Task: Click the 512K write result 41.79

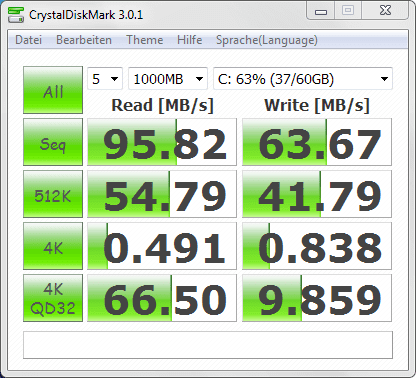Action: pos(317,194)
